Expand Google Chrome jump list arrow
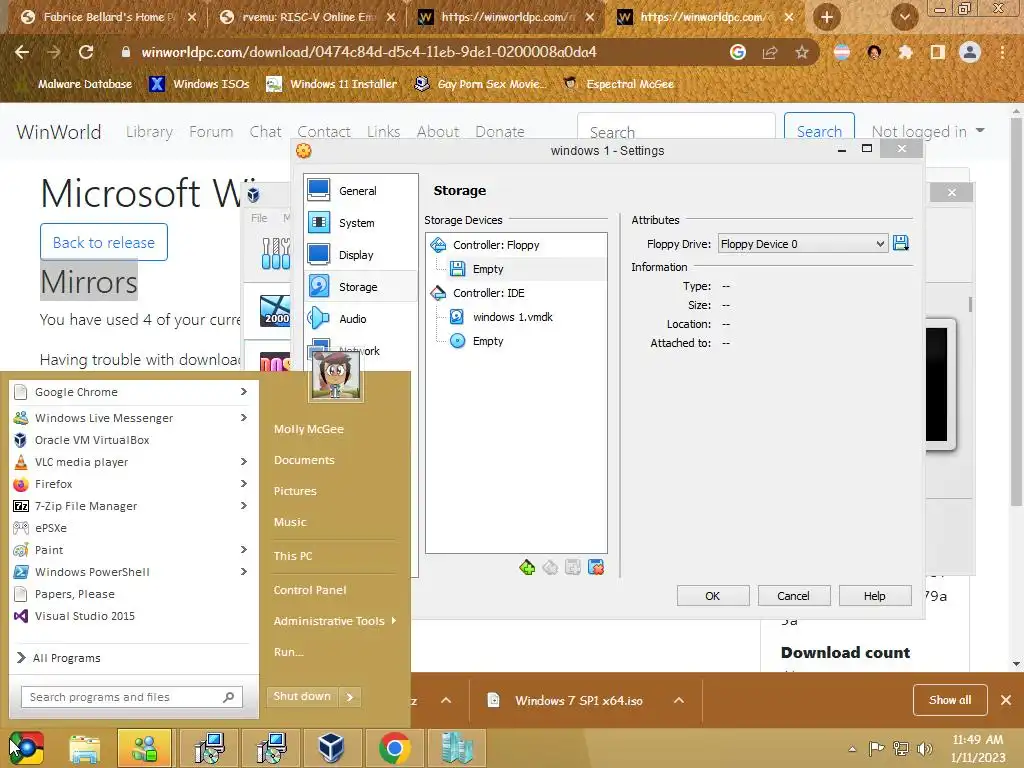 [x=244, y=392]
